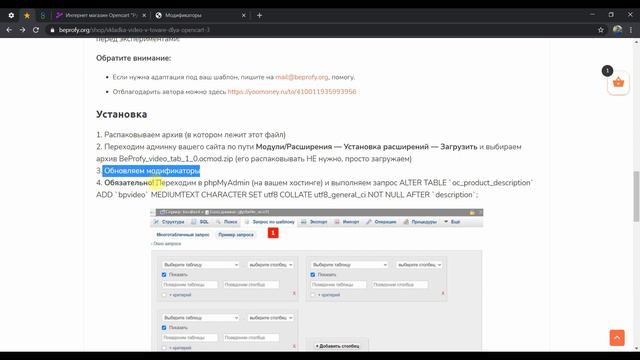Close the Модификаторы tab
640x360 pixels.
coord(244,15)
